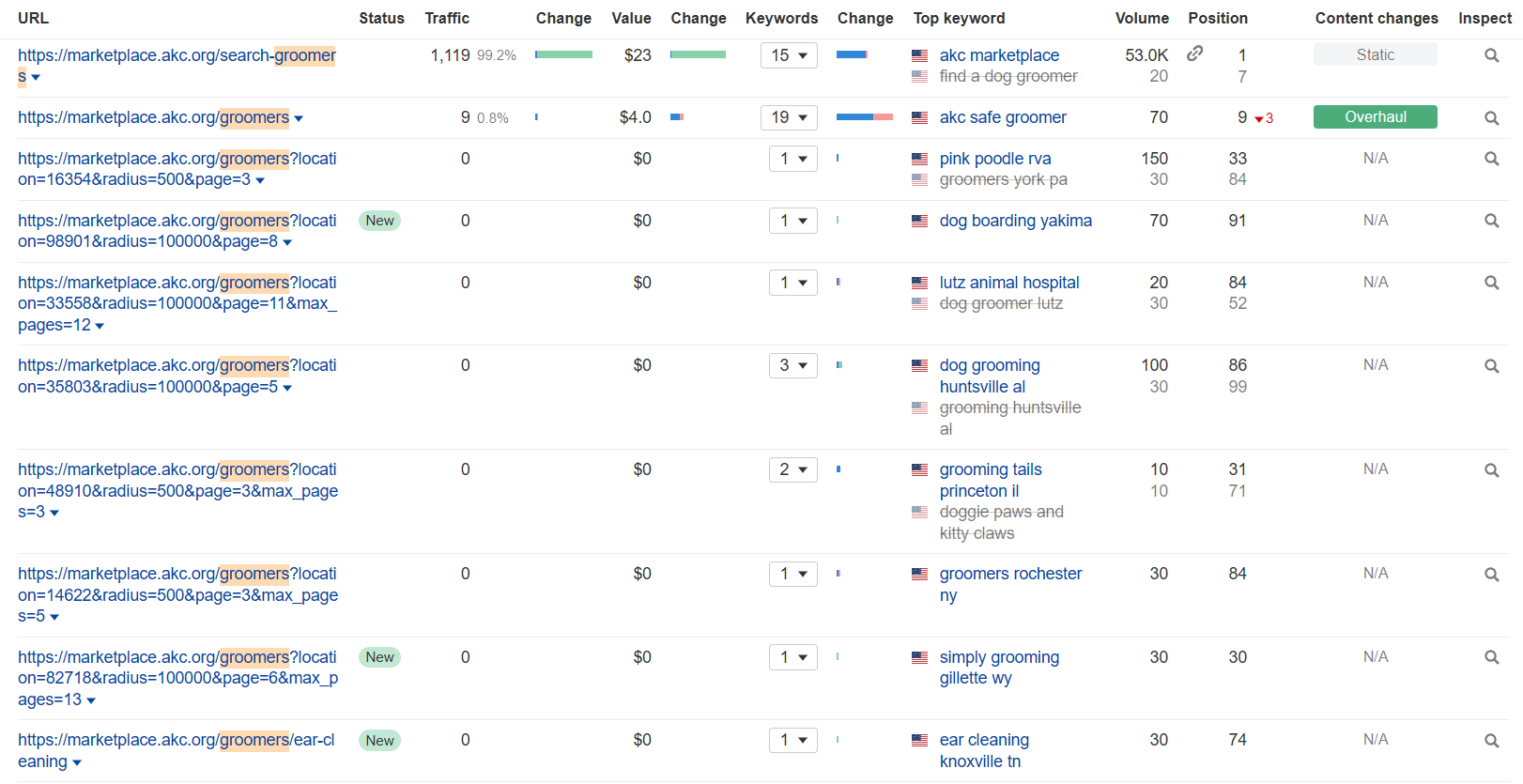This screenshot has height=784, width=1523.
Task: Click the US flag beside akc marketplace
Action: 920,56
